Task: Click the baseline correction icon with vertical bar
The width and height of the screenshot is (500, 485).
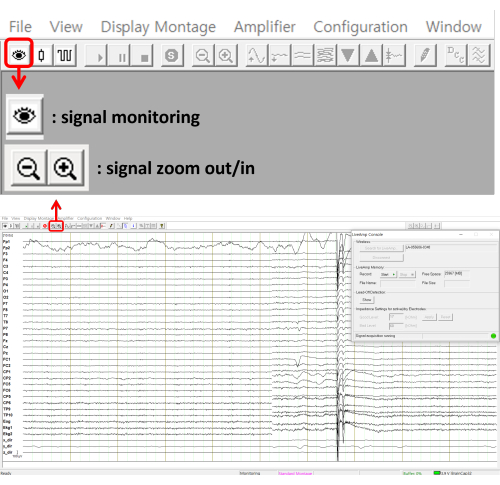Action: tap(394, 55)
